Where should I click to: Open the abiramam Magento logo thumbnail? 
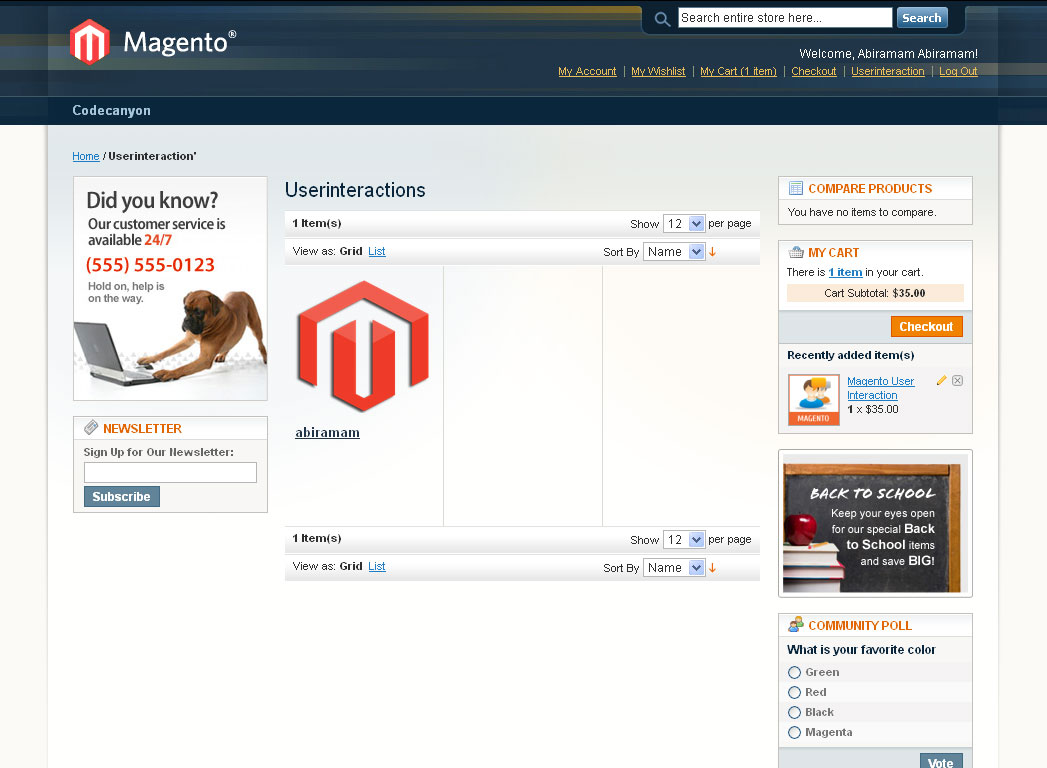[363, 346]
